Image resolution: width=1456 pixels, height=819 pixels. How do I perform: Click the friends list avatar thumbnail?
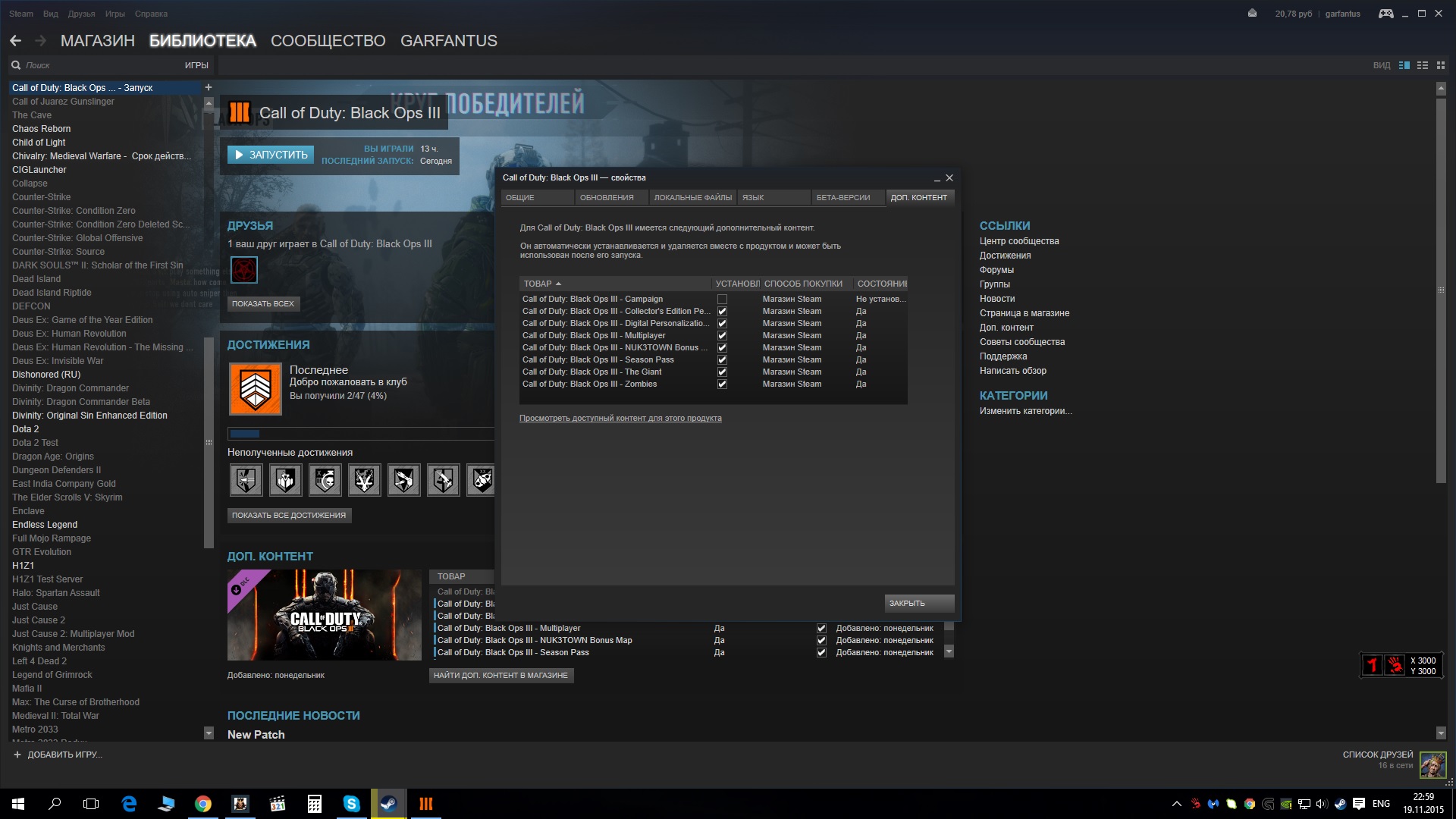[x=1432, y=764]
